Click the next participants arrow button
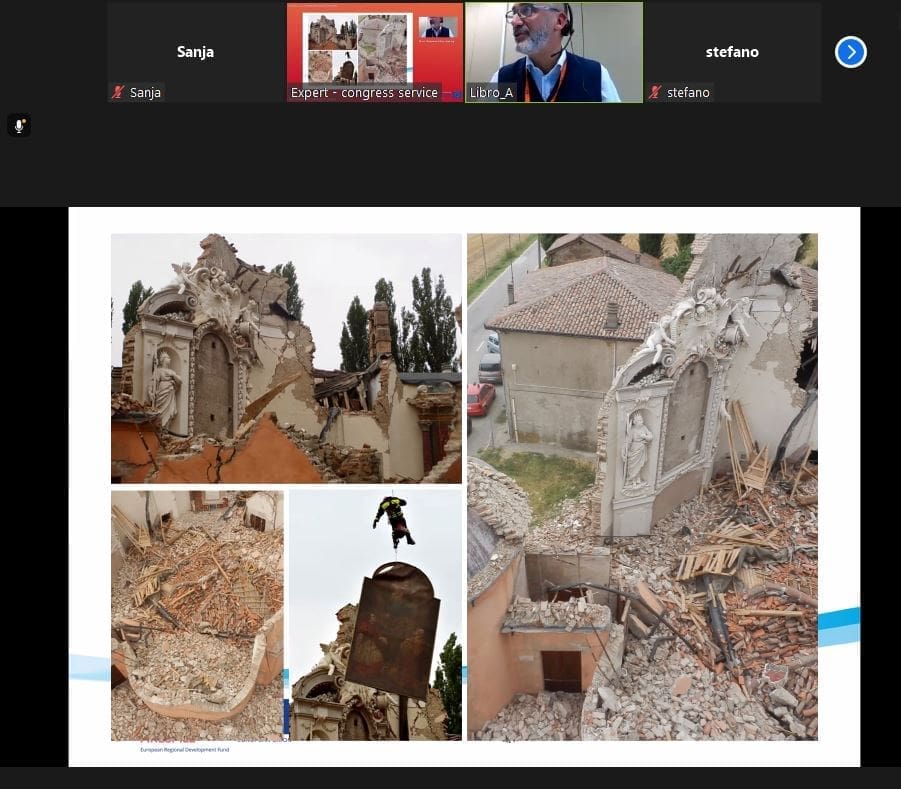 [850, 52]
